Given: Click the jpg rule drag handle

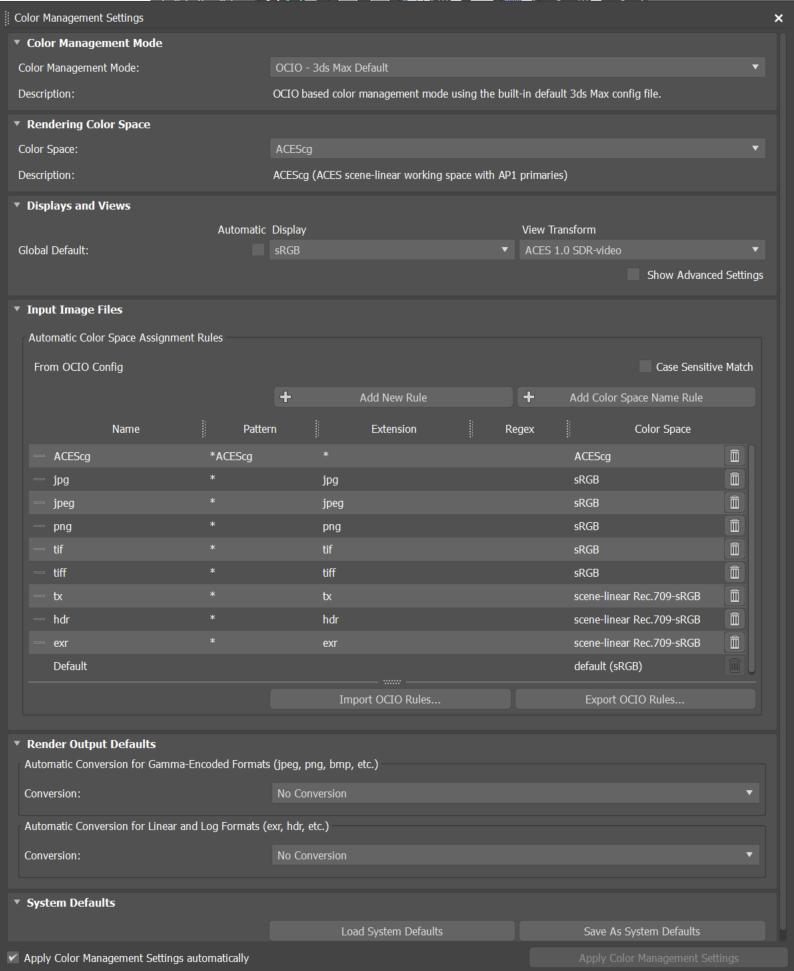Looking at the screenshot, I should [39, 479].
